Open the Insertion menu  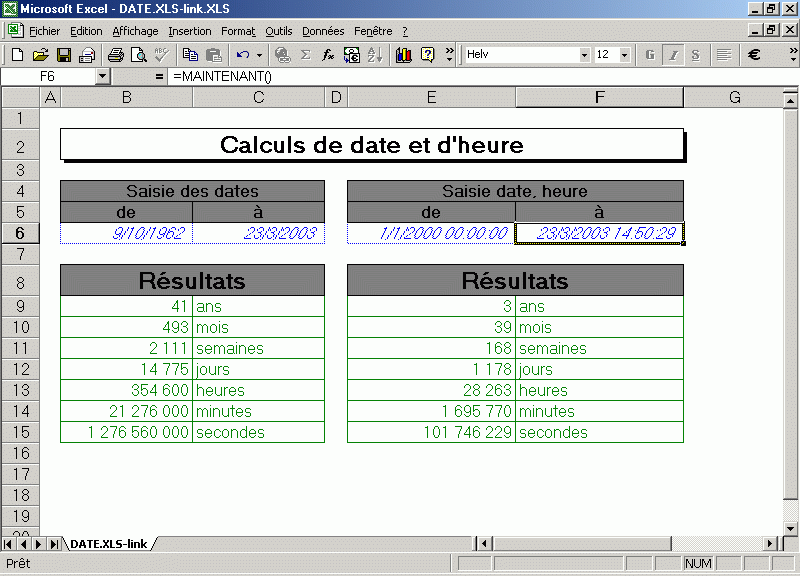(190, 31)
